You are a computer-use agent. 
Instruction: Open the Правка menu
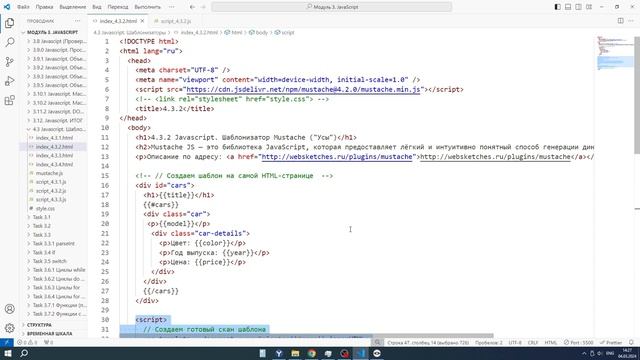click(44, 7)
